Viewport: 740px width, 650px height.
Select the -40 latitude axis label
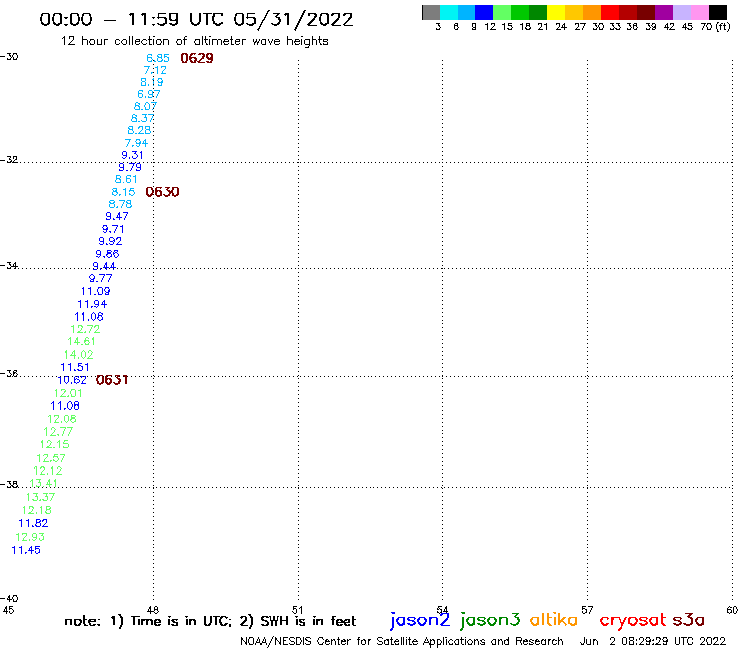(9, 598)
